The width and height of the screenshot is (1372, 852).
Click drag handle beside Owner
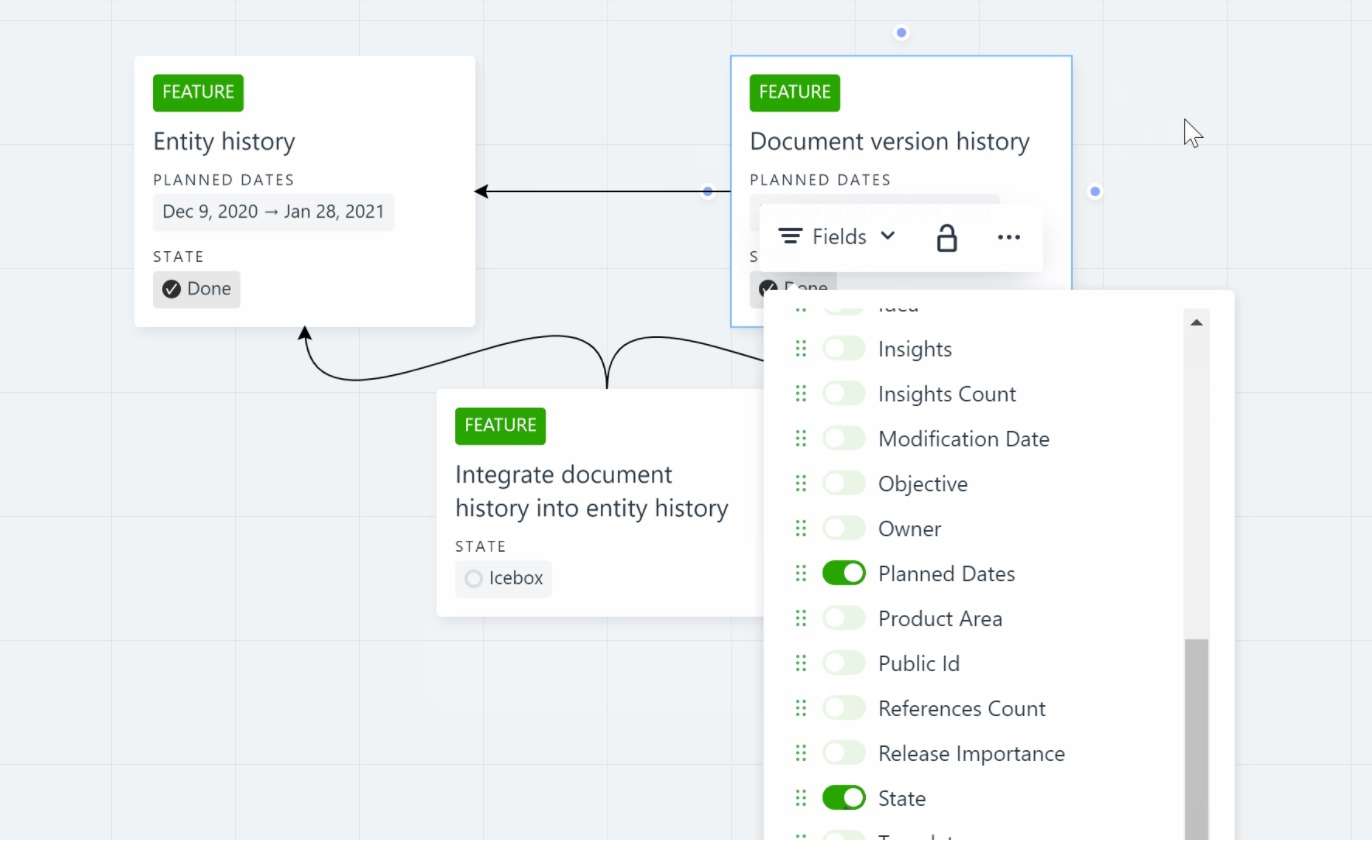pyautogui.click(x=800, y=529)
